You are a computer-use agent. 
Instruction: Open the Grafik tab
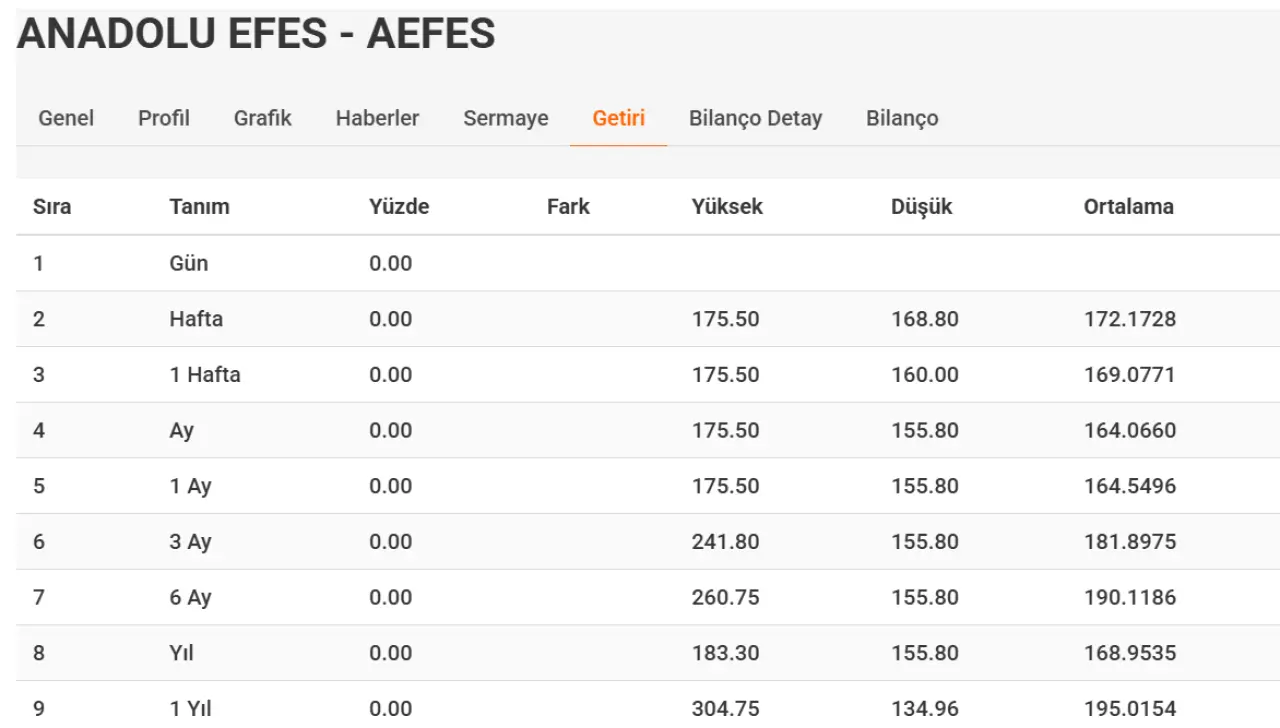click(x=263, y=118)
